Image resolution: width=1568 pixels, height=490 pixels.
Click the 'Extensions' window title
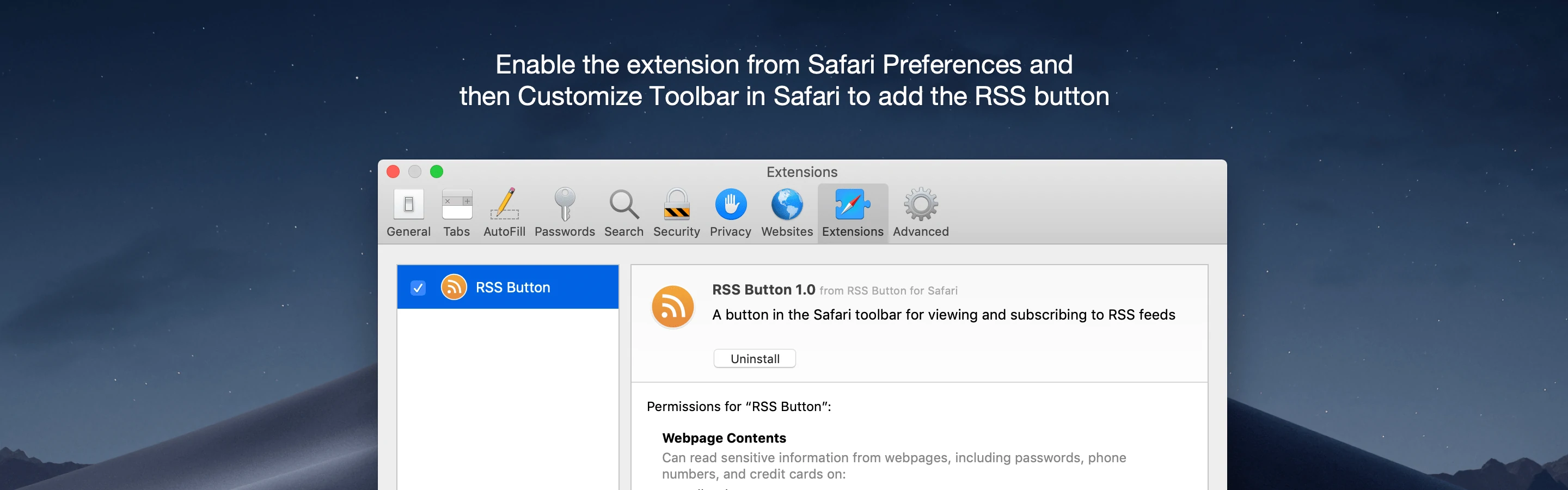(801, 172)
